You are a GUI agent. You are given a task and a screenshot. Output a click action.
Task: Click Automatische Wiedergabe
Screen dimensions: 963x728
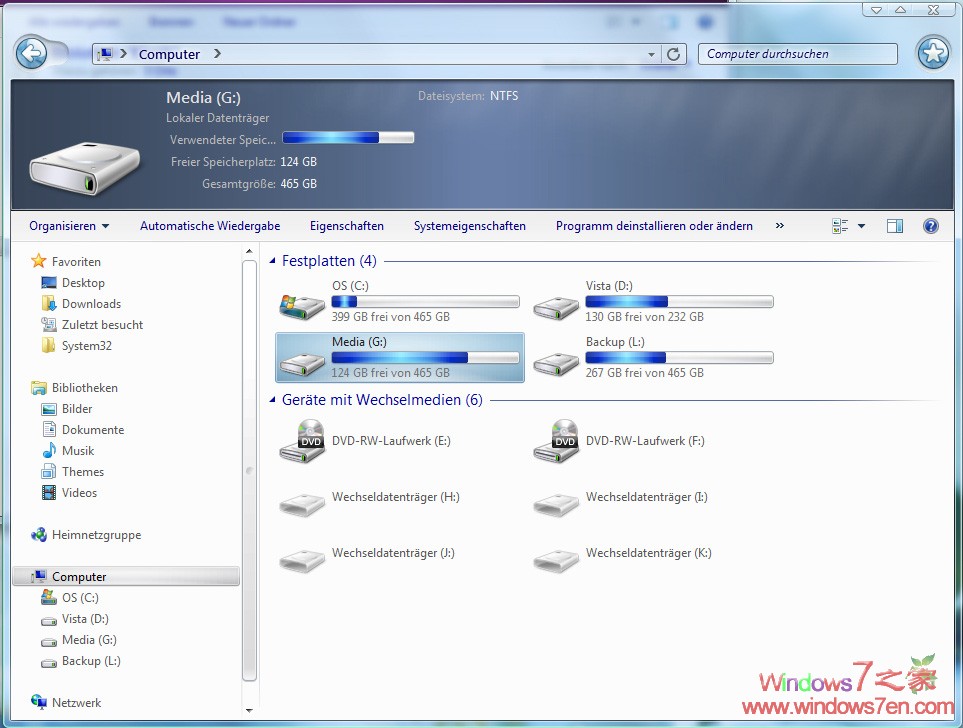[x=209, y=226]
